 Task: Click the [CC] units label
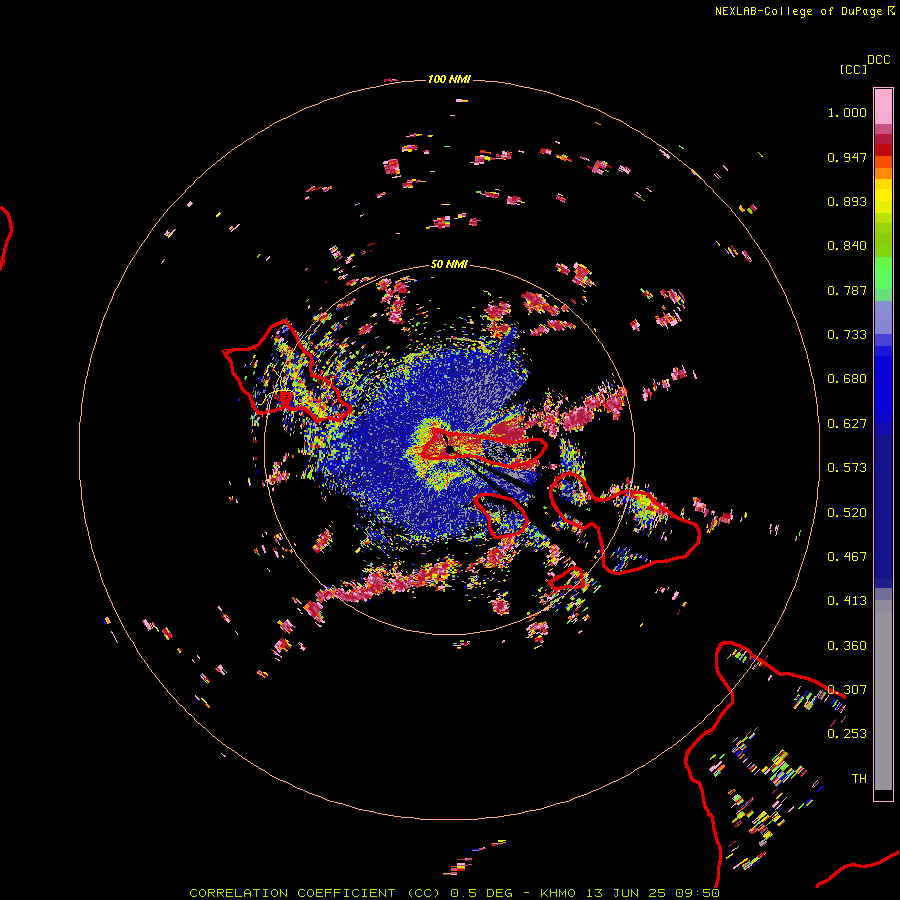(x=853, y=69)
